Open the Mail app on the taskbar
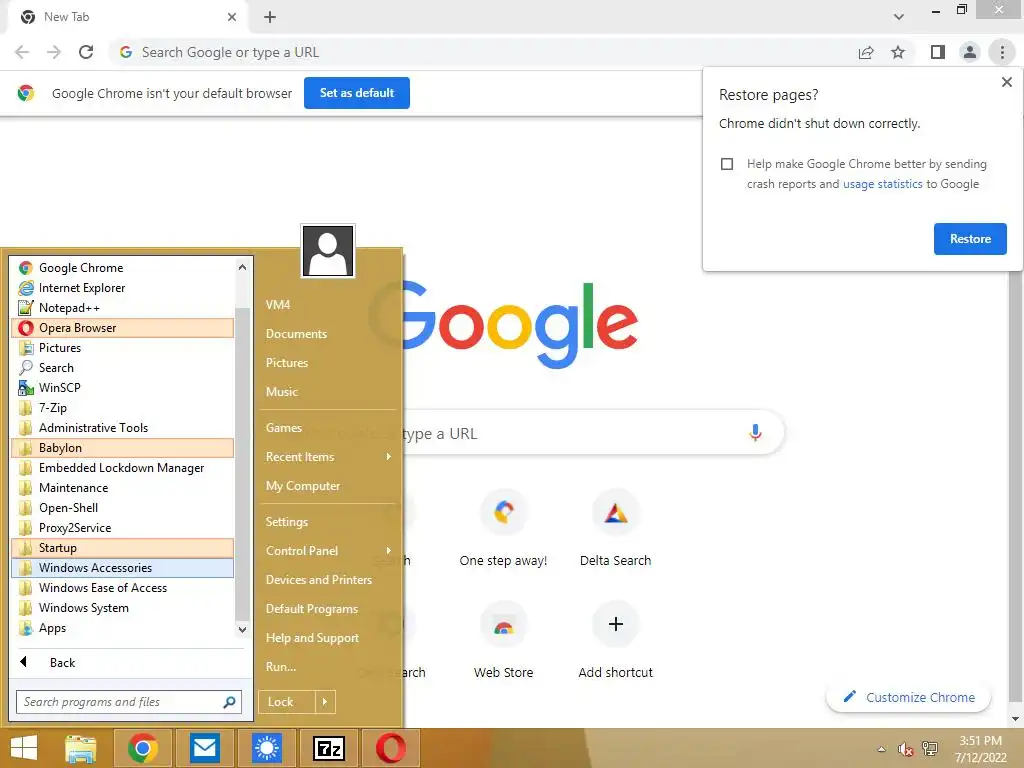1024x768 pixels. point(205,748)
